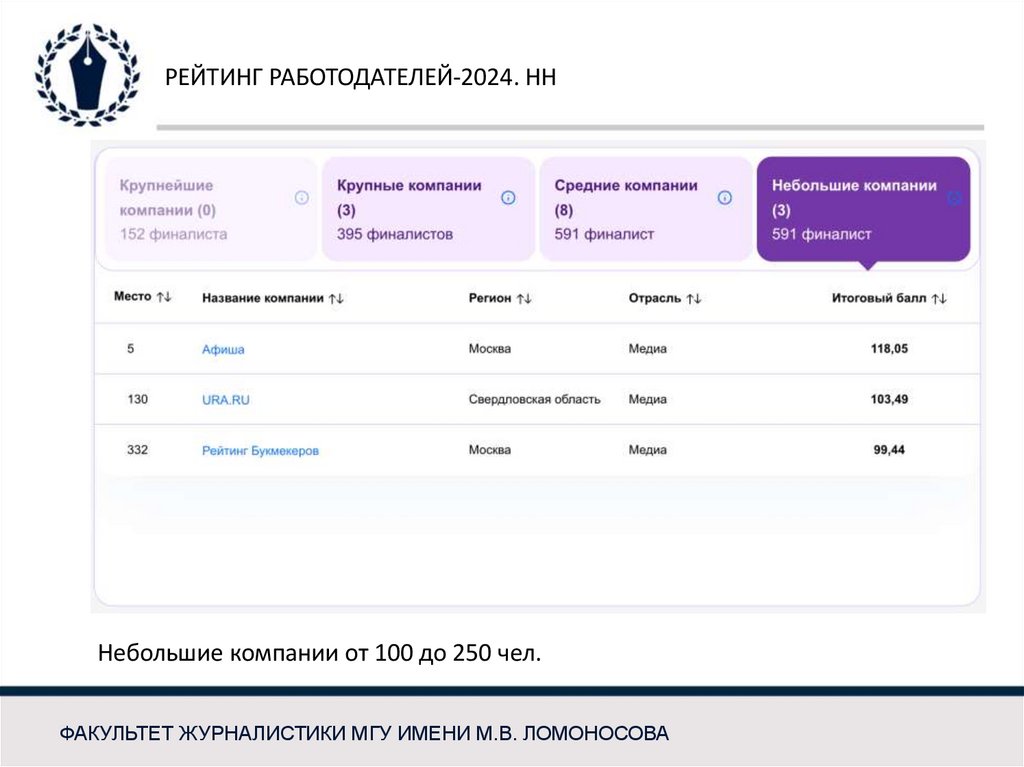Image resolution: width=1024 pixels, height=767 pixels.
Task: Sort by Место column arrows
Action: [x=163, y=297]
